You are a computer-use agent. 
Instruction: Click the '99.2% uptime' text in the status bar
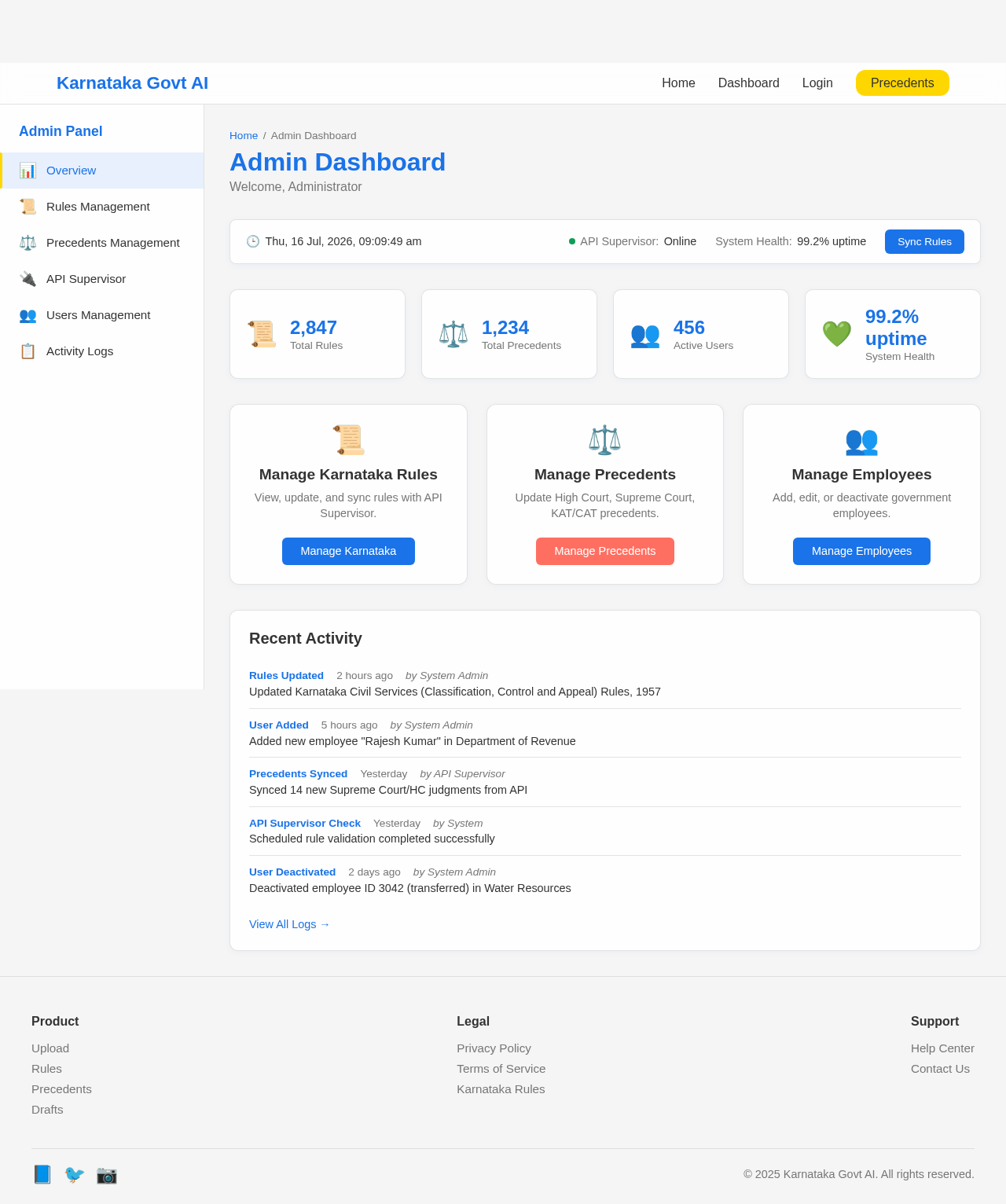[832, 241]
